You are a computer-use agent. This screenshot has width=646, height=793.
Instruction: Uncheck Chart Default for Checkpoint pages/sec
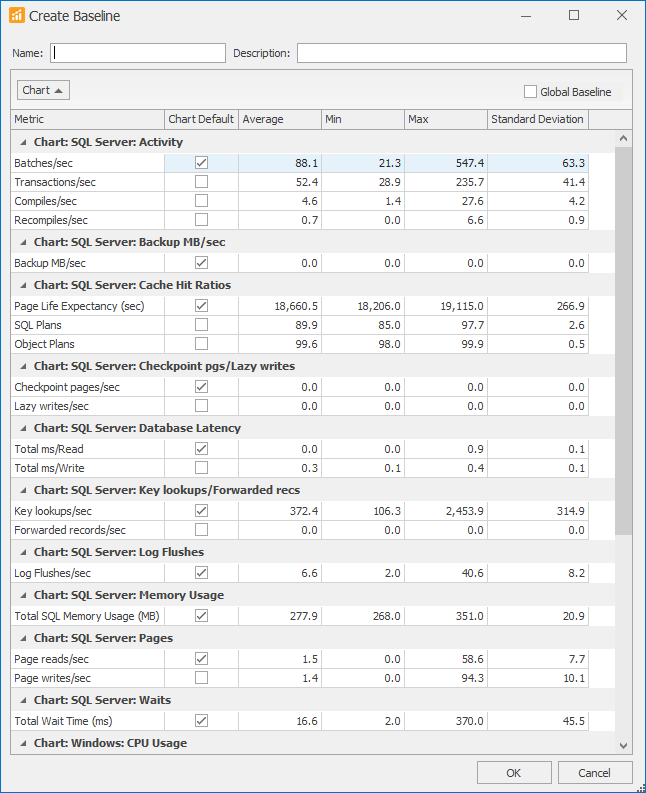coord(201,386)
